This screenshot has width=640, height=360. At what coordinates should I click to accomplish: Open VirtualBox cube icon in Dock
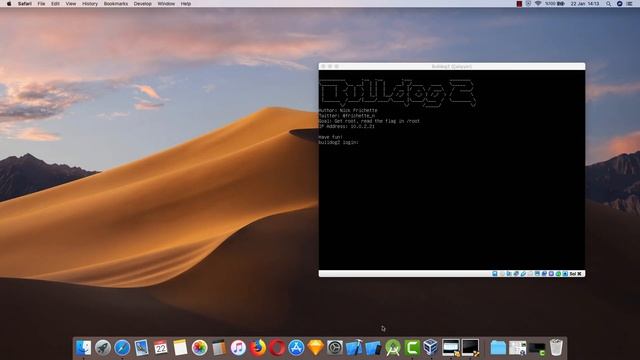click(431, 348)
